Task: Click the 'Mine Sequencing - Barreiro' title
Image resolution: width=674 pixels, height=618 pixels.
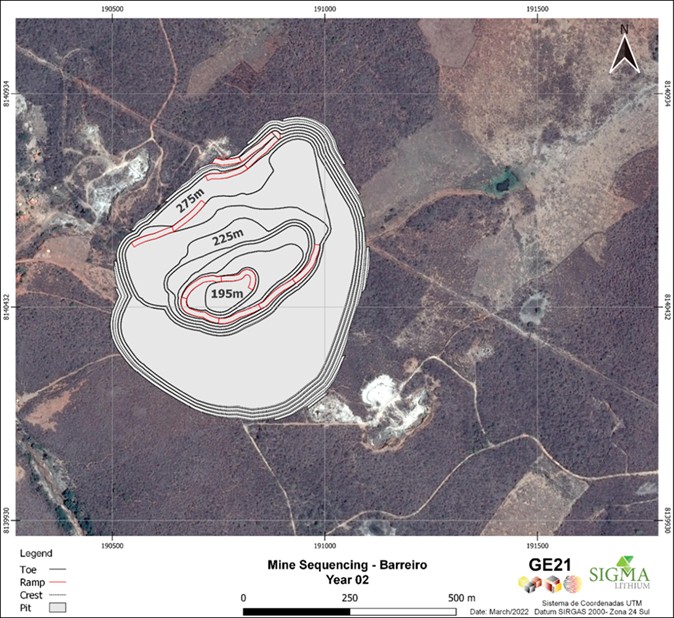Action: click(347, 564)
